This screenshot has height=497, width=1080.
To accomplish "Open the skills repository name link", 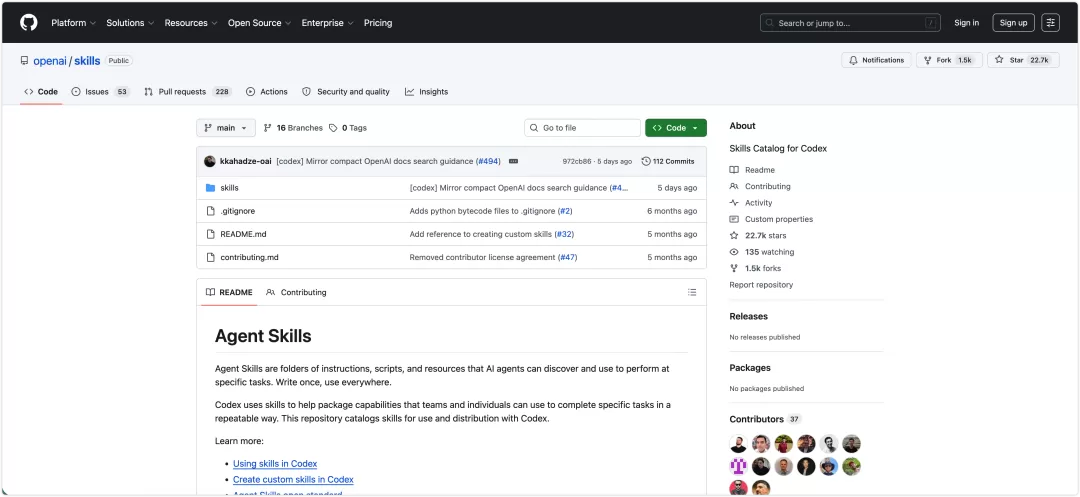I will tap(87, 61).
